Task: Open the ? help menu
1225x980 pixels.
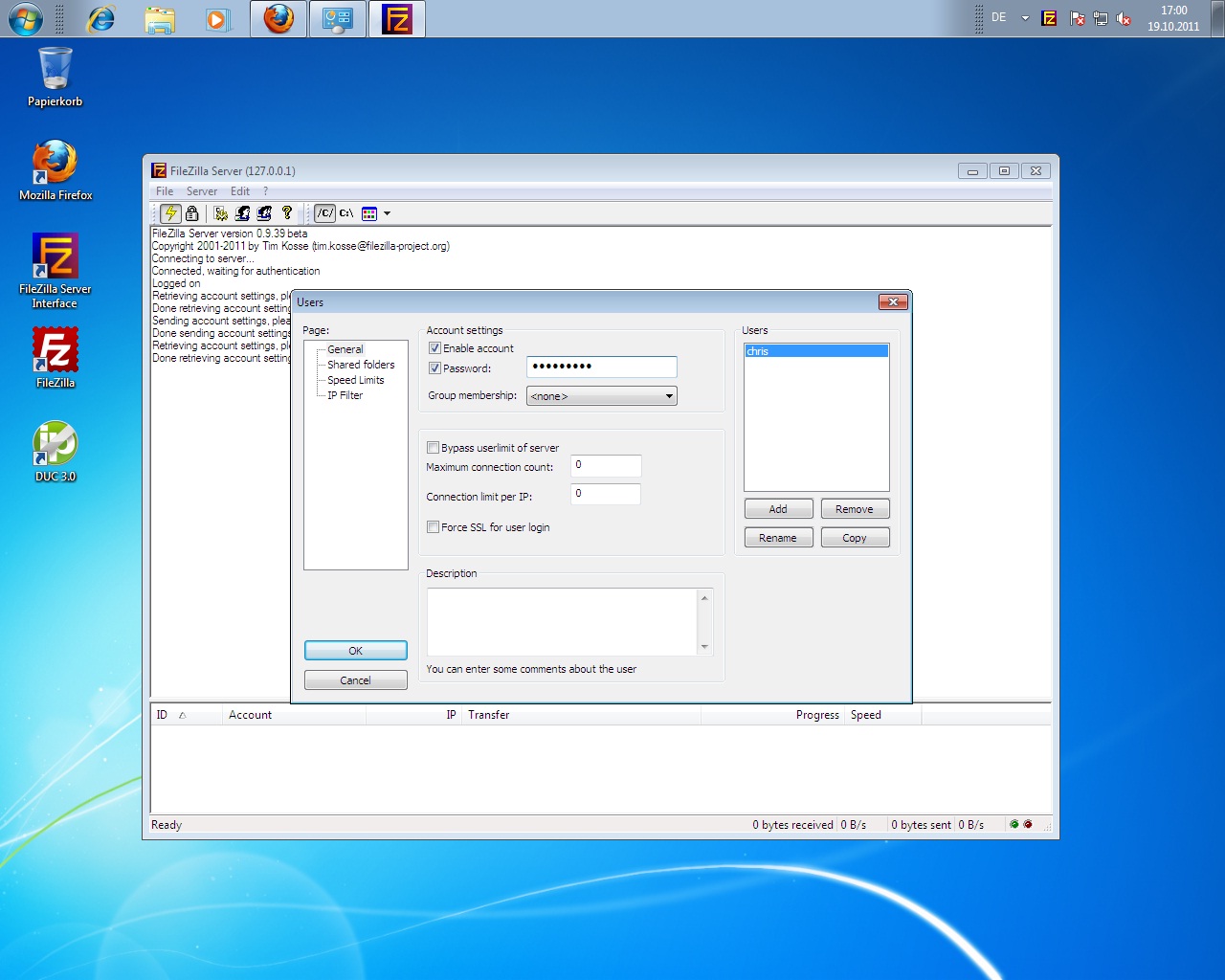Action: pyautogui.click(x=266, y=191)
